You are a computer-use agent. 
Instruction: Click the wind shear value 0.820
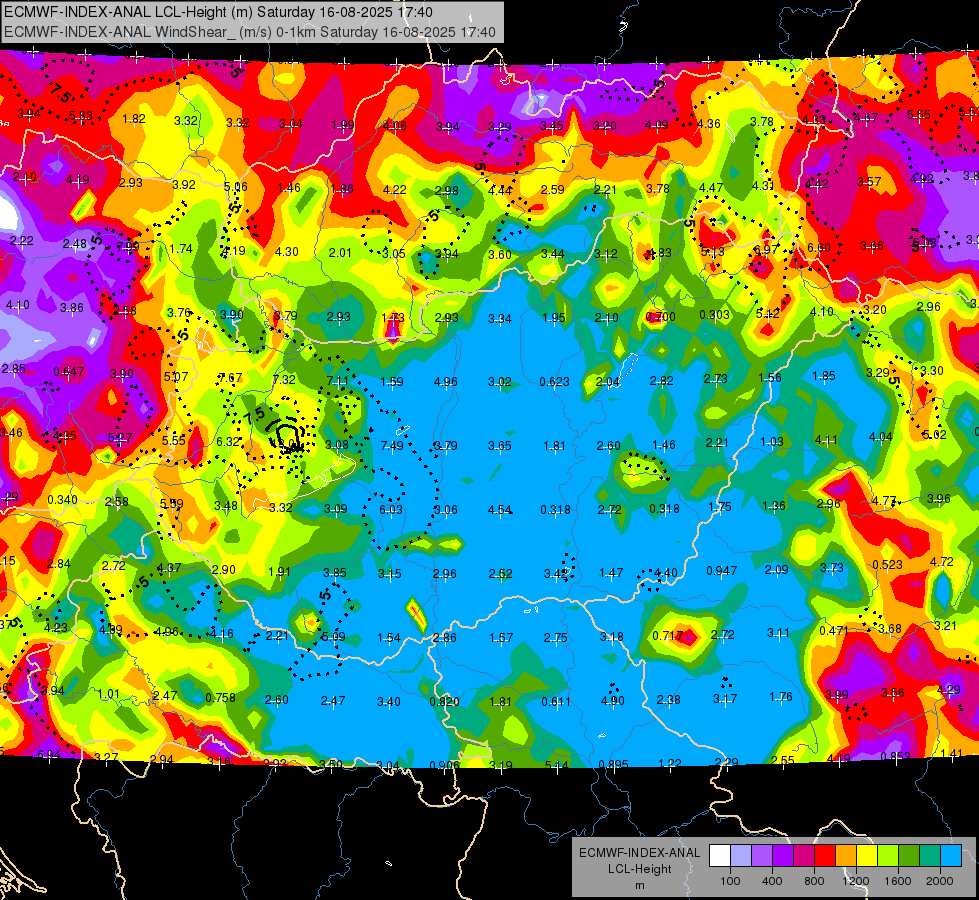pyautogui.click(x=444, y=701)
